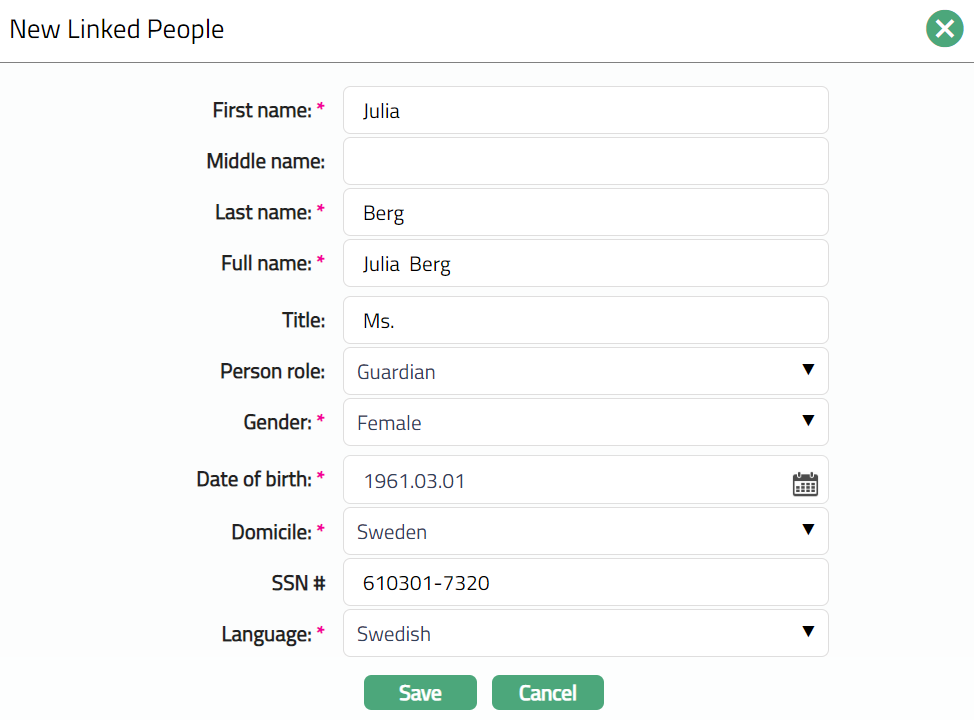
Task: Click the "Middle name:" label text
Action: (x=265, y=161)
